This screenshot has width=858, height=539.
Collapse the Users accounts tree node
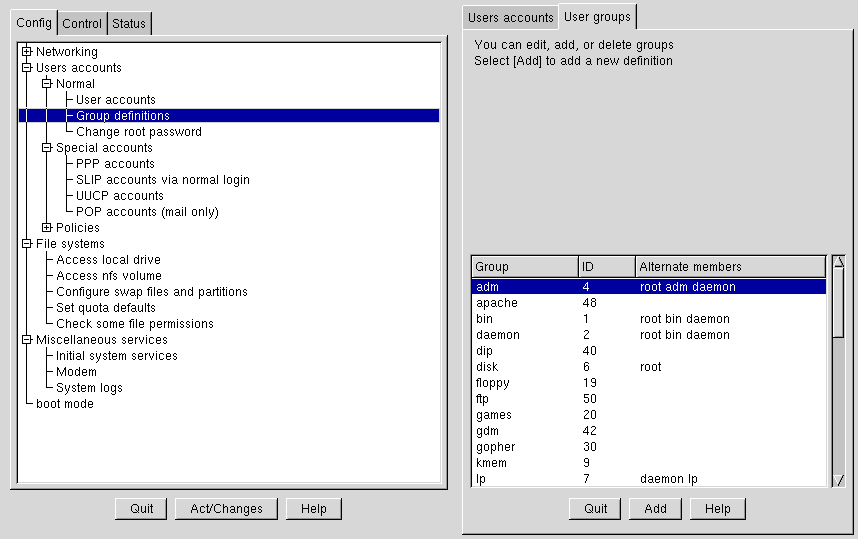coord(27,68)
